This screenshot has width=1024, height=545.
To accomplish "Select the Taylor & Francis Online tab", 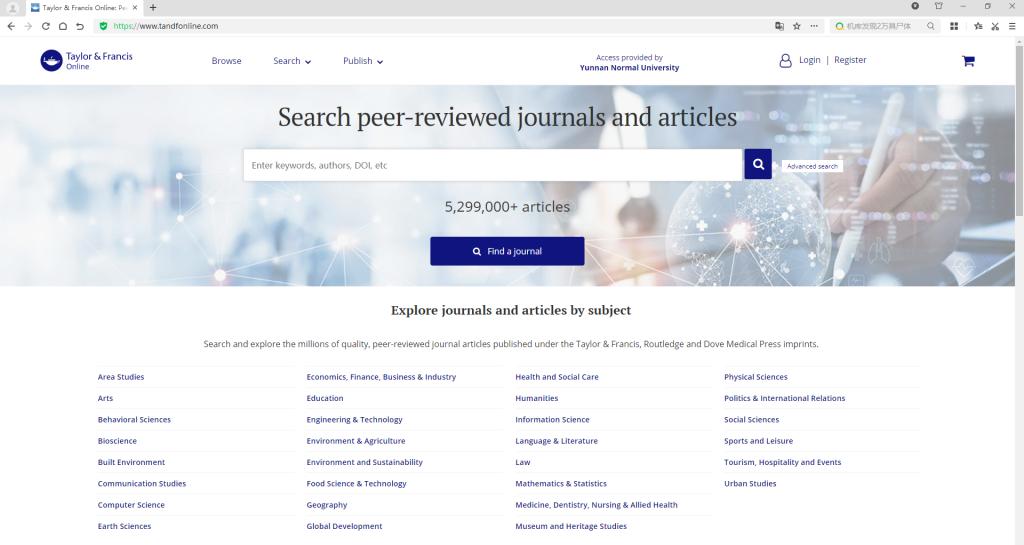I will tap(84, 8).
